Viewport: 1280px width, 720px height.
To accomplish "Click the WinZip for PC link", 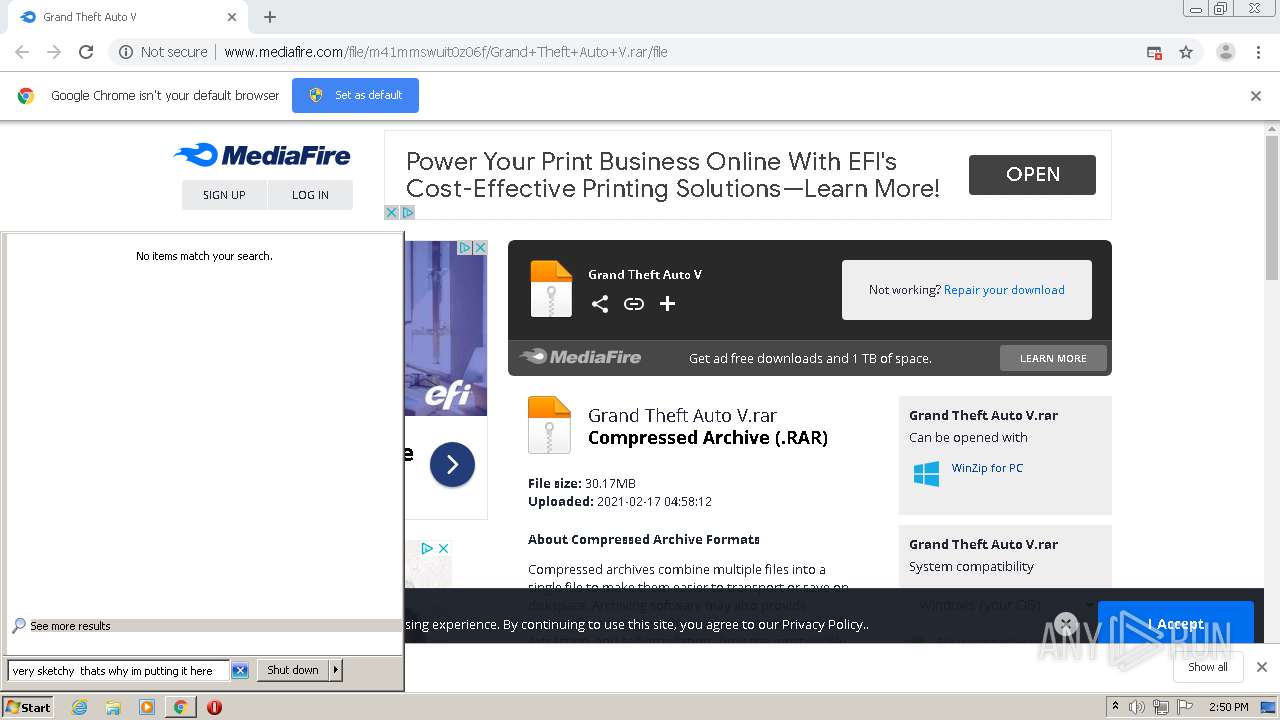I will click(987, 468).
